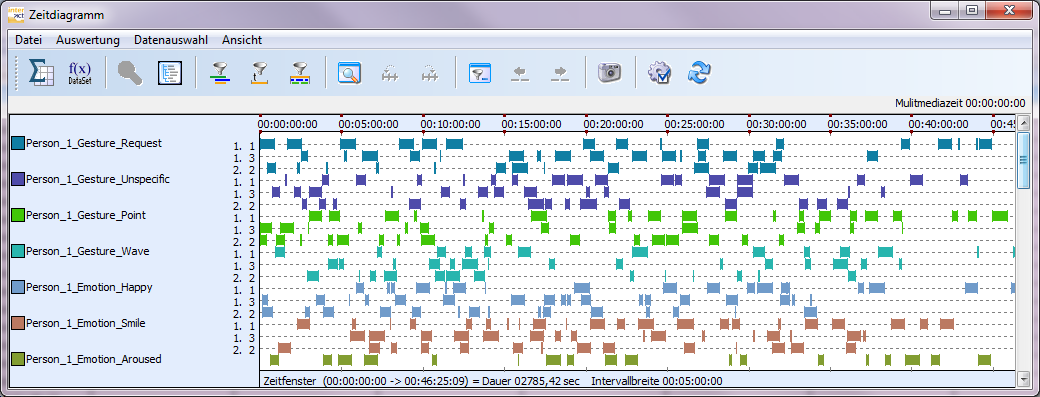The width and height of the screenshot is (1040, 397).
Task: Select the Person_1_Emotion_Happy label
Action: [89, 287]
